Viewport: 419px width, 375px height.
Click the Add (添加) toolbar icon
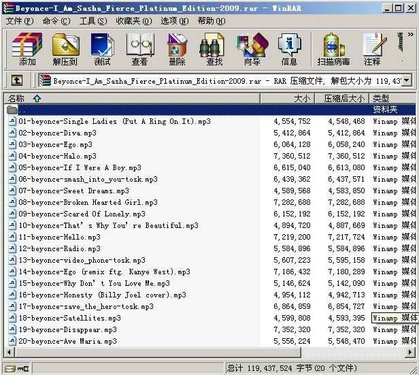pyautogui.click(x=27, y=49)
